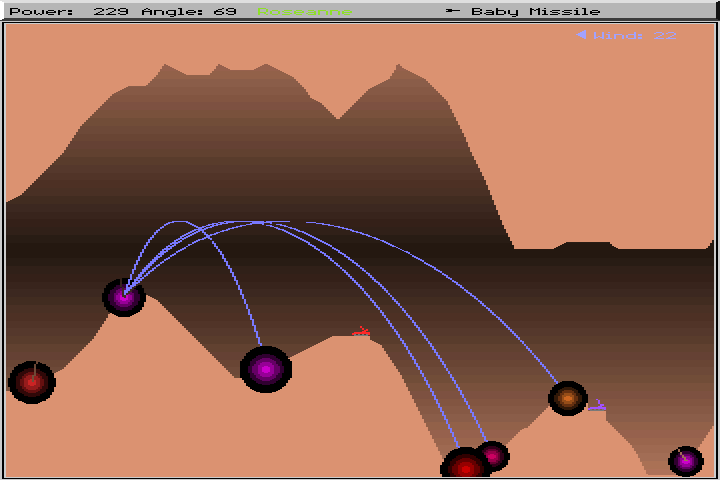720x480 pixels.
Task: Select the Baby Missile weapon label
Action: tap(535, 12)
